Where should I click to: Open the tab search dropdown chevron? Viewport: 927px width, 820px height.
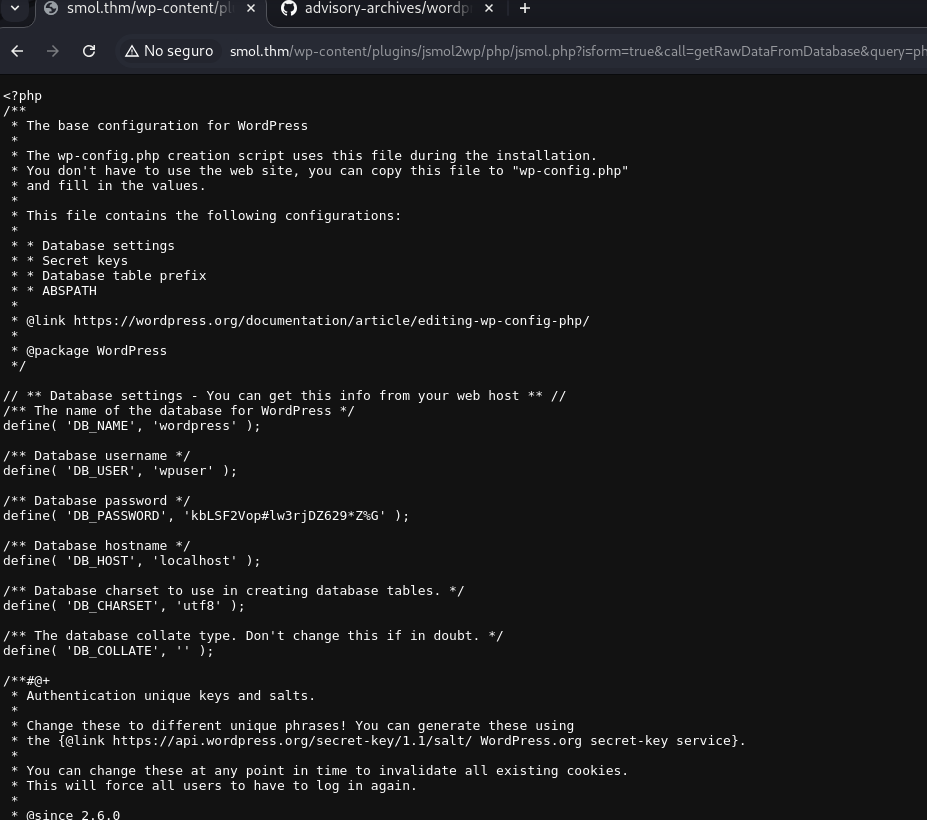click(x=15, y=8)
